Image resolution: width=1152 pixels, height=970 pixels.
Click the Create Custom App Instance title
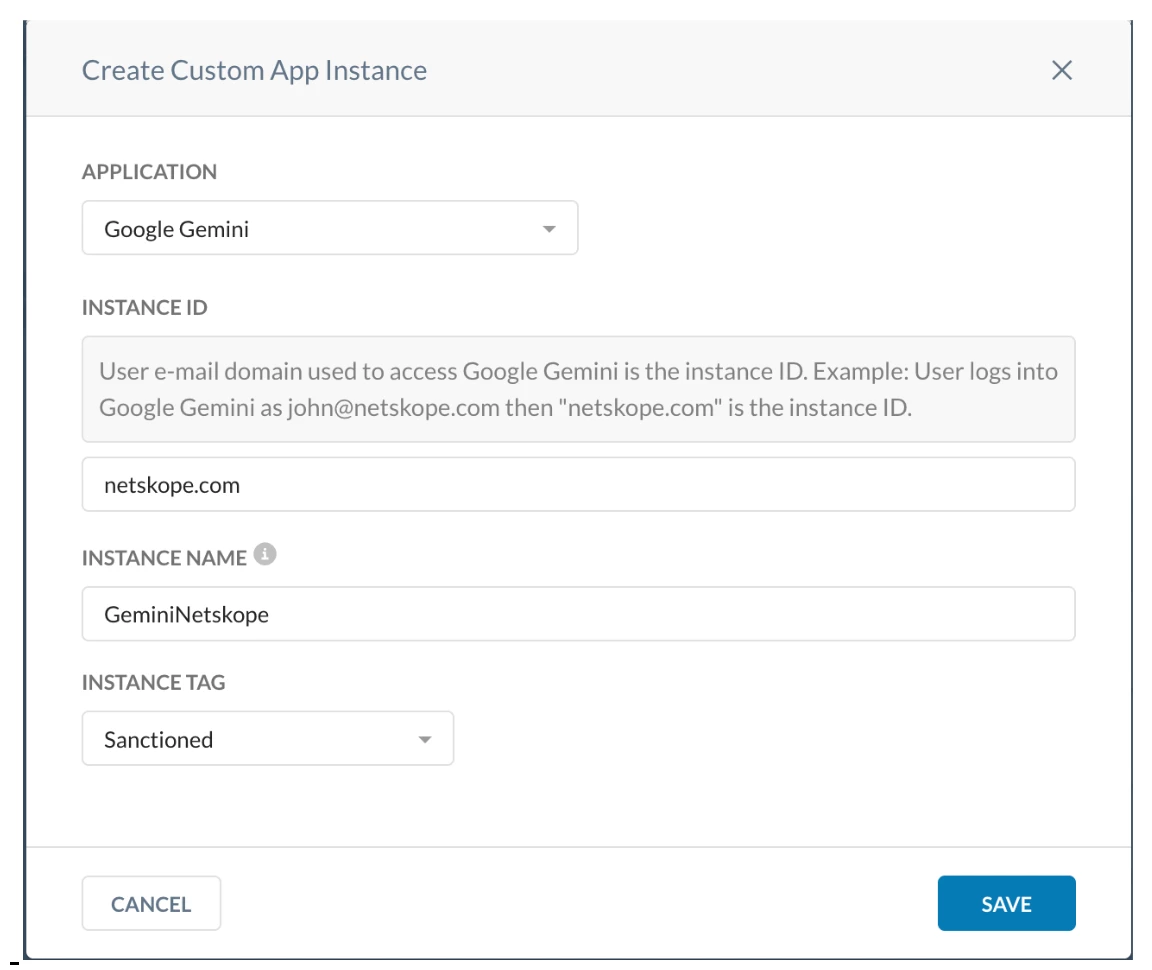[x=254, y=71]
